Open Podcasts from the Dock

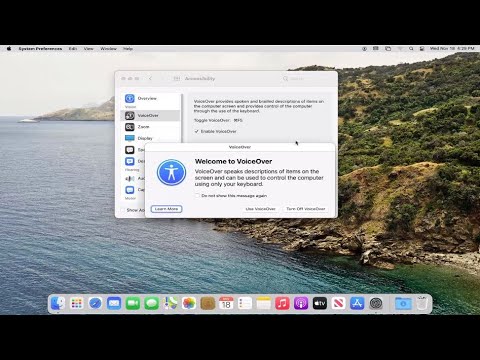[301, 303]
